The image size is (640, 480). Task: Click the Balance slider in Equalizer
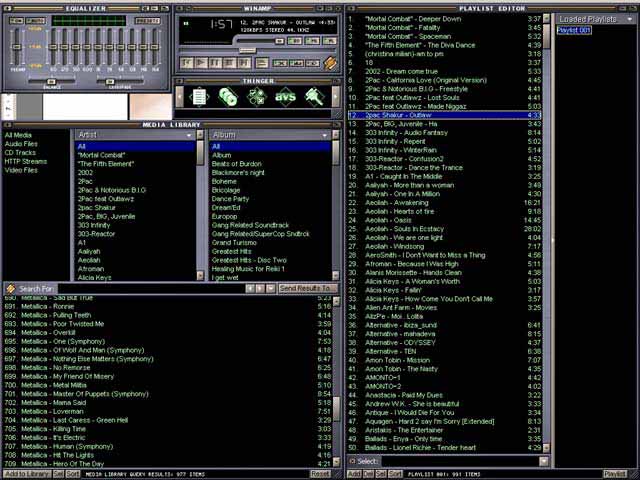click(x=51, y=82)
